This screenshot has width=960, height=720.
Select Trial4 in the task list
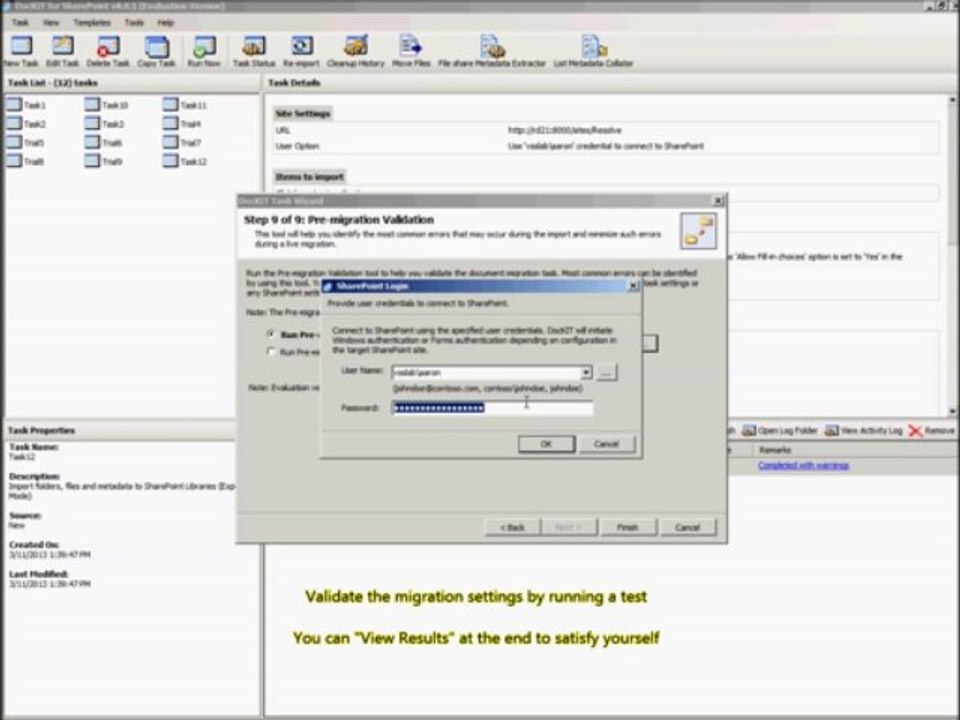pos(182,124)
